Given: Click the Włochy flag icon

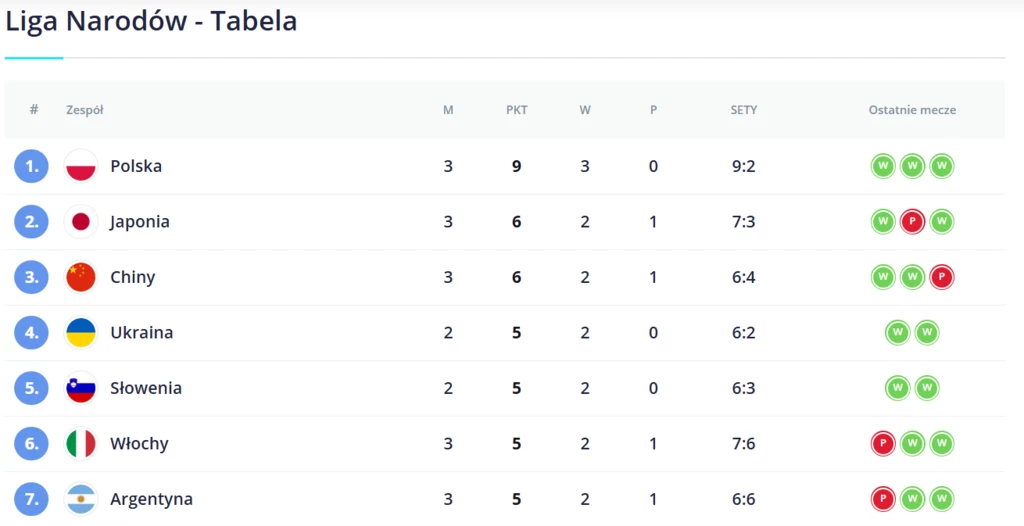Looking at the screenshot, I should [81, 444].
